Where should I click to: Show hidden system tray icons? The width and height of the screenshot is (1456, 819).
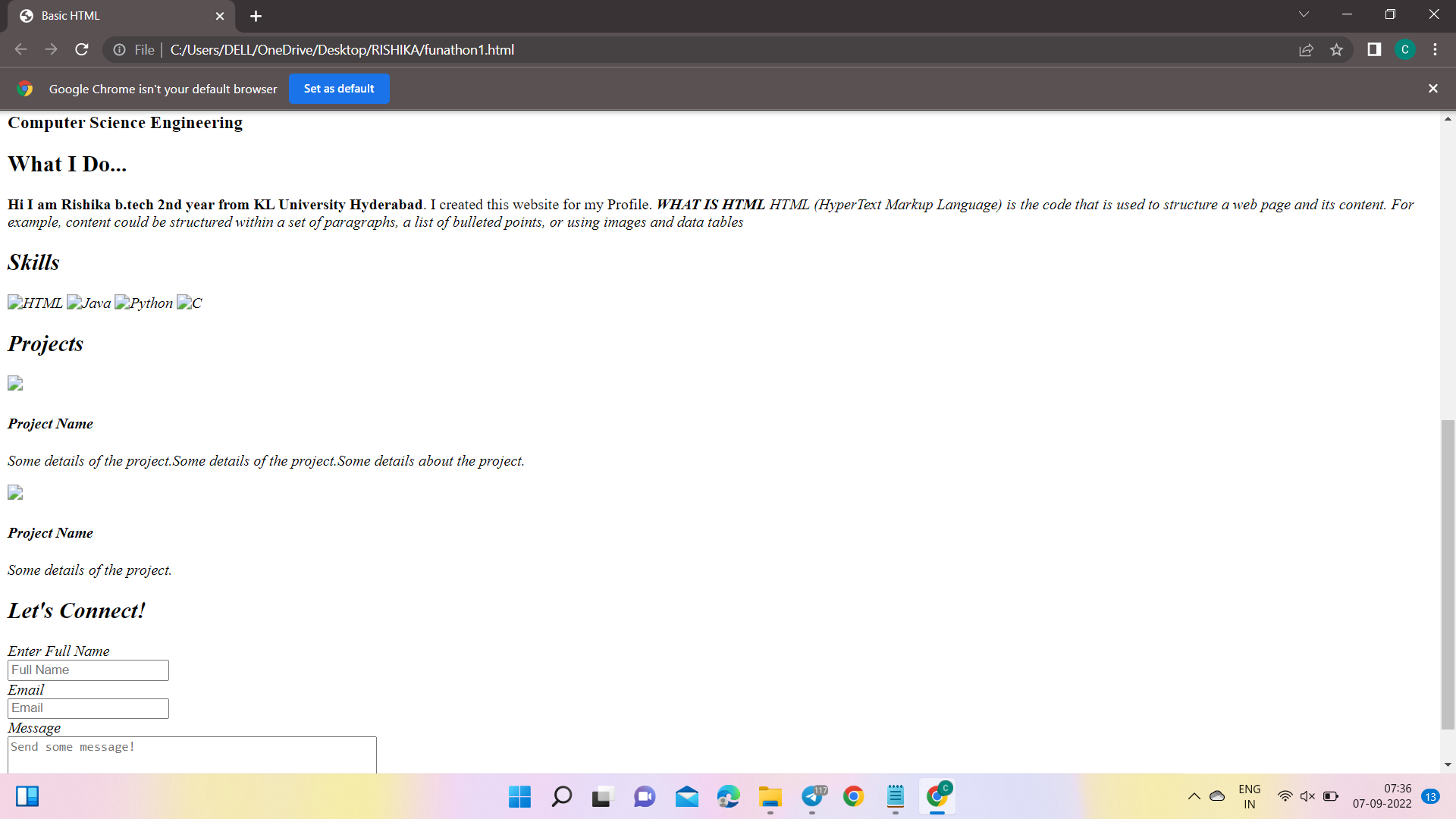tap(1194, 796)
